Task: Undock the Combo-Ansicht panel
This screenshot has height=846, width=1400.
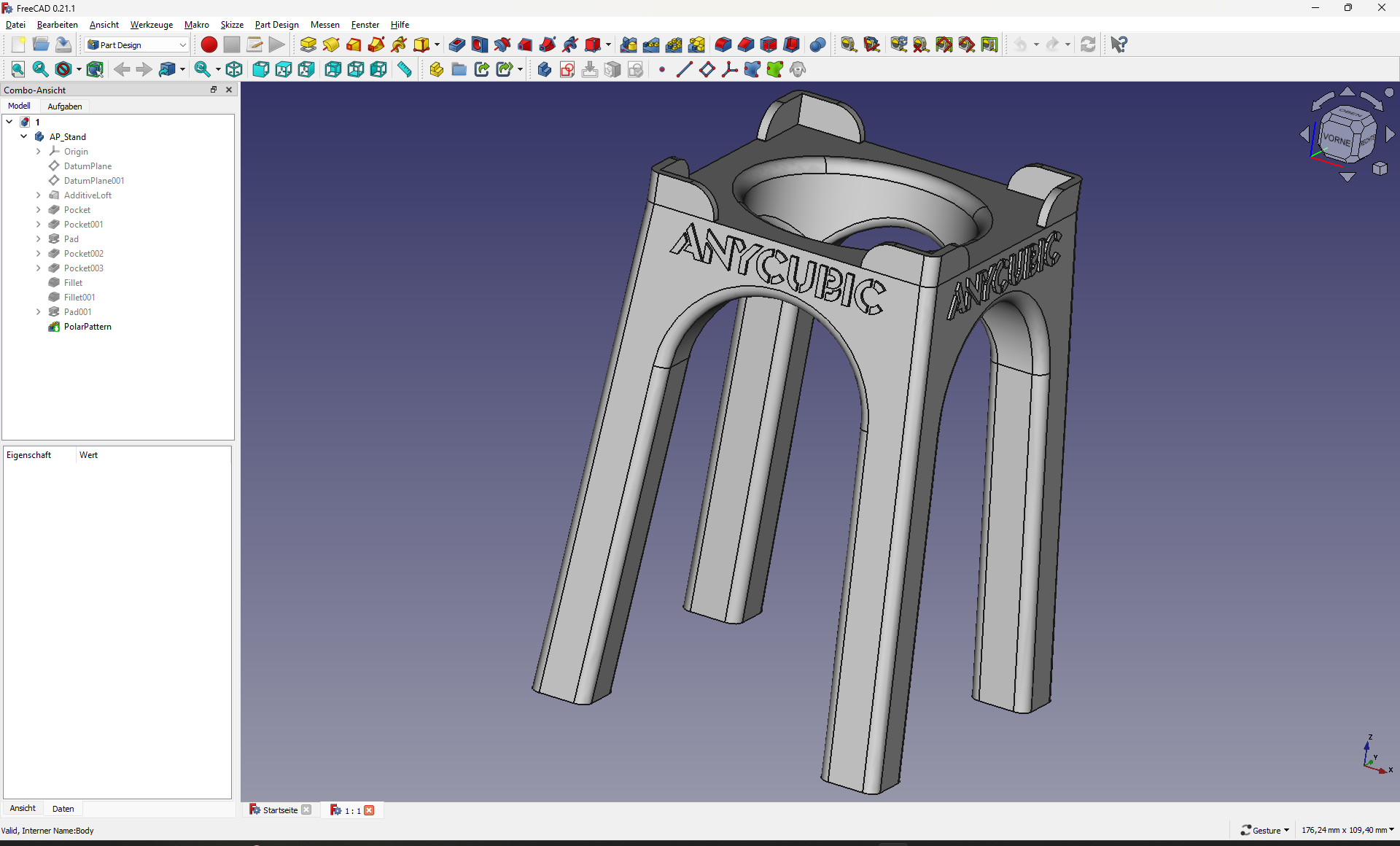Action: (214, 90)
